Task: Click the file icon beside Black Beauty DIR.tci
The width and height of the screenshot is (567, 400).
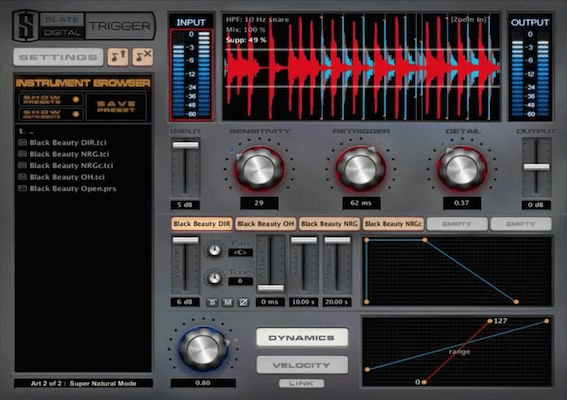Action: click(22, 142)
